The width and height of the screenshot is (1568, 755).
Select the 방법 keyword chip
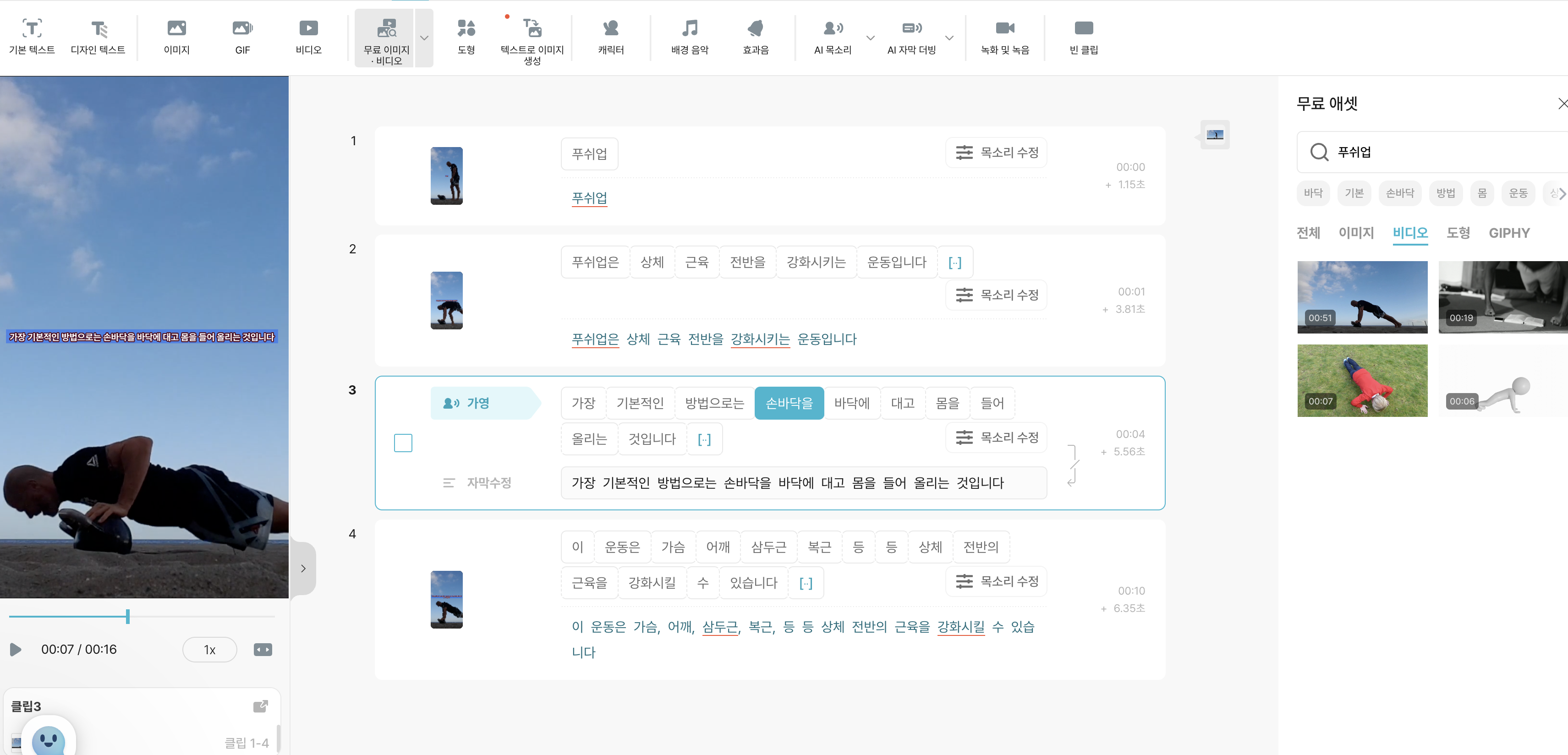point(1445,193)
